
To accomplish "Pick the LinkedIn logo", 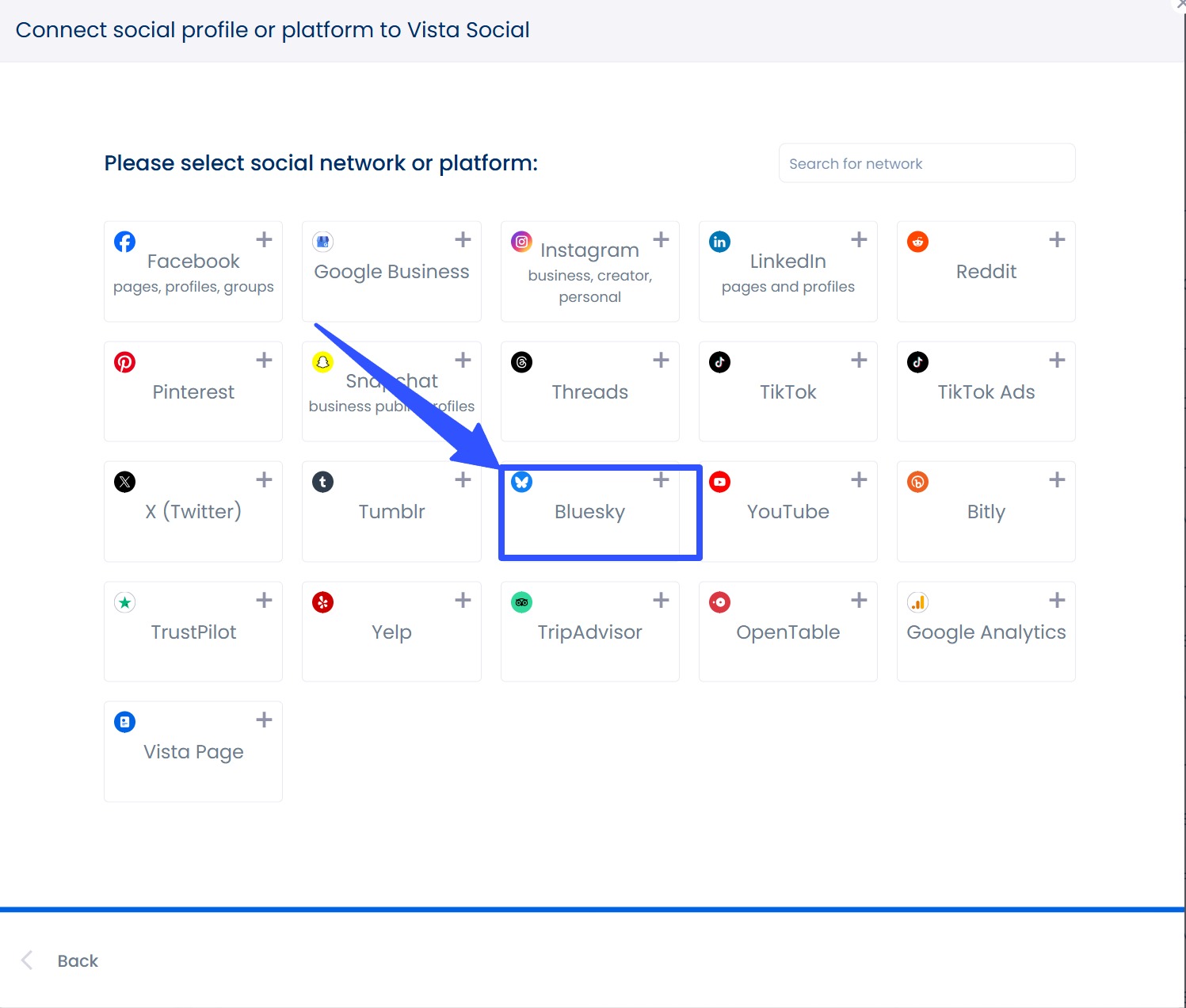I will tap(719, 242).
